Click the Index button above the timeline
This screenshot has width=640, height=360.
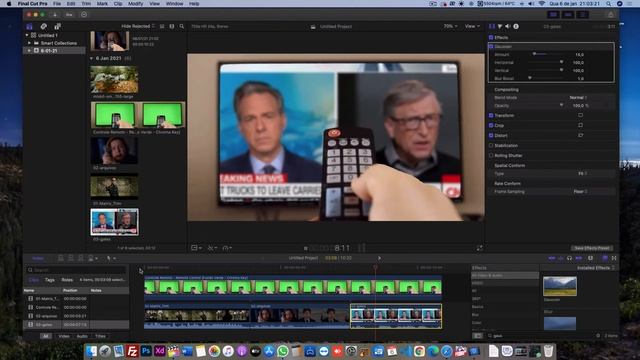point(38,258)
